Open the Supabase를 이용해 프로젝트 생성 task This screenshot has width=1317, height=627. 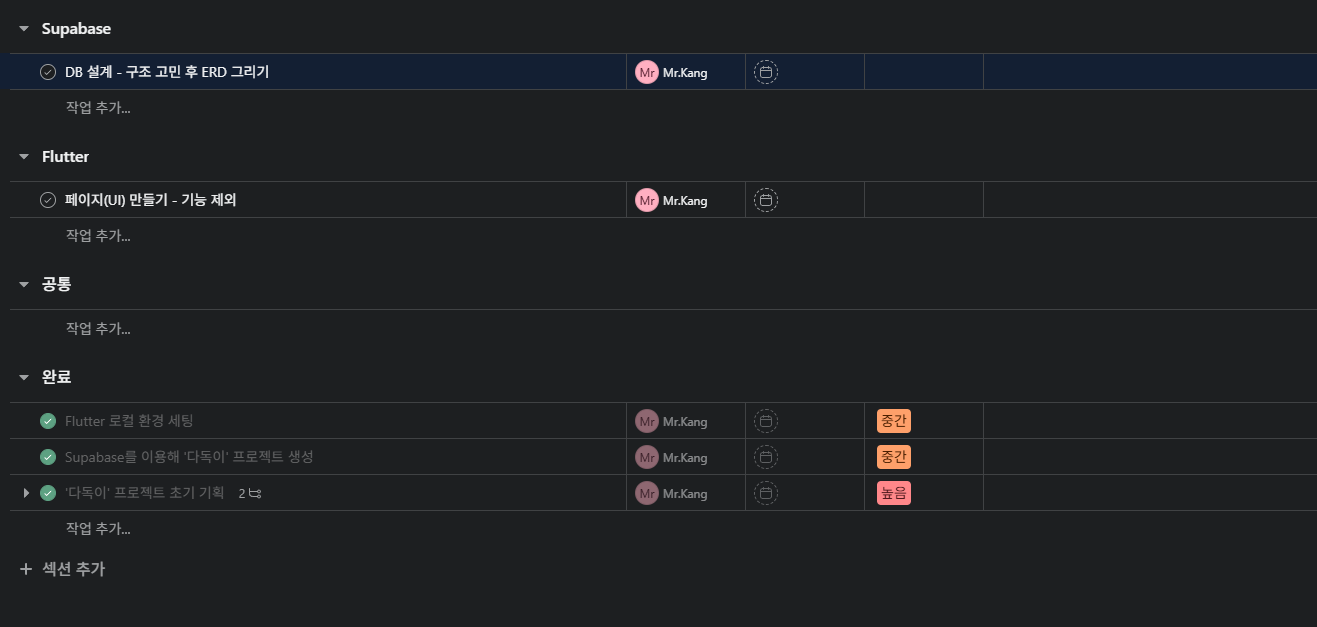coord(189,457)
